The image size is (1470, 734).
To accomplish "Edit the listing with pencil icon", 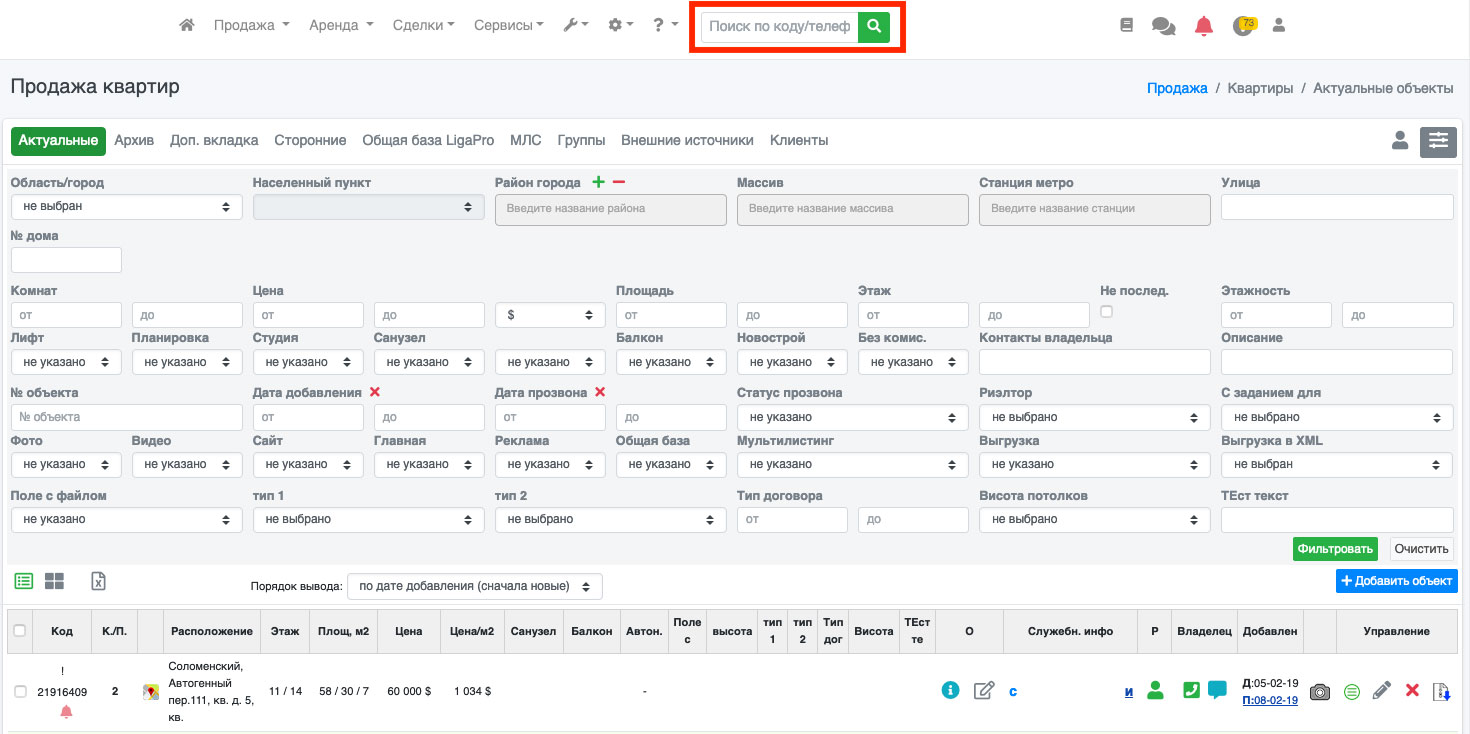I will [x=1382, y=690].
